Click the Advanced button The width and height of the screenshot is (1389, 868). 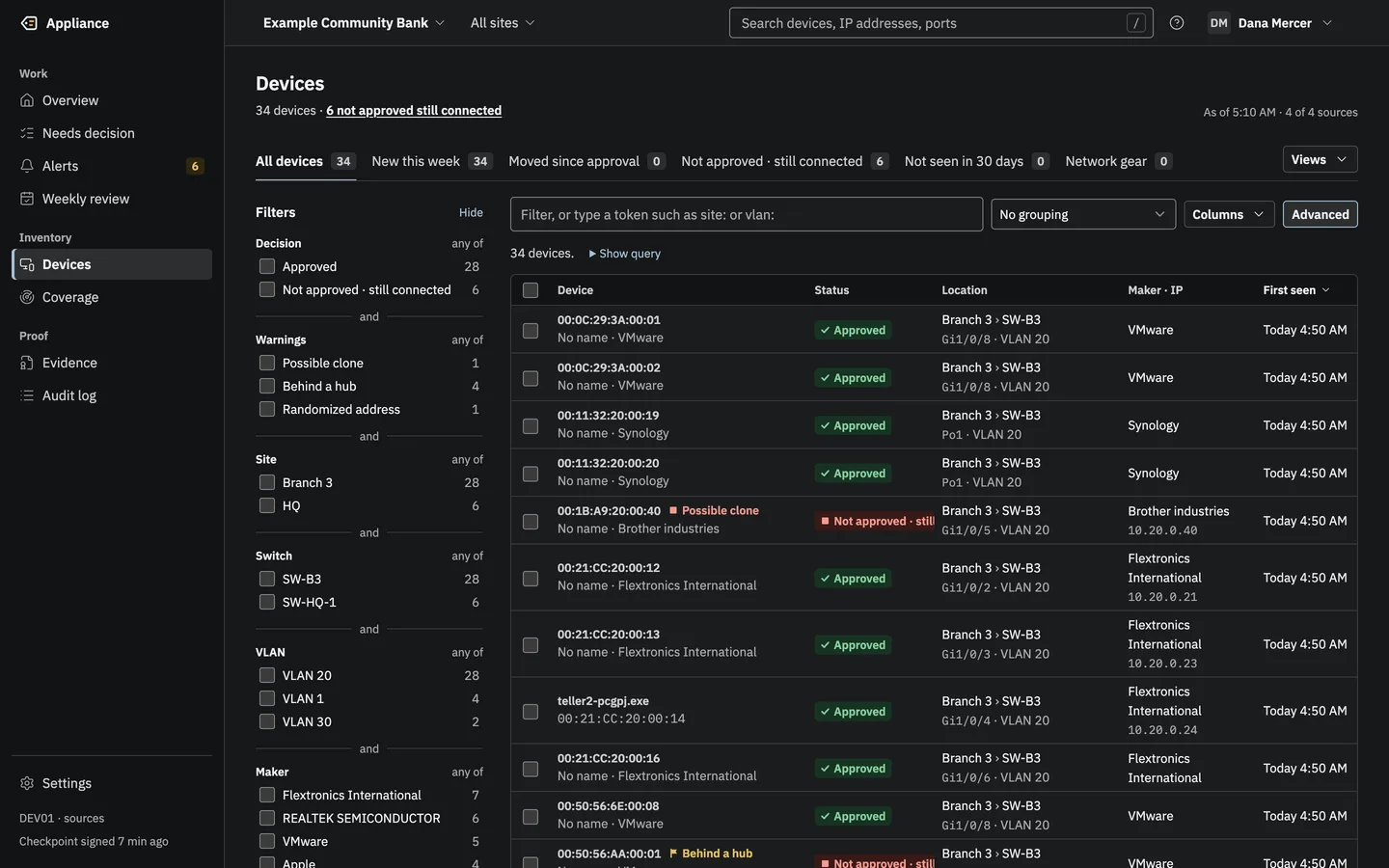tap(1320, 214)
